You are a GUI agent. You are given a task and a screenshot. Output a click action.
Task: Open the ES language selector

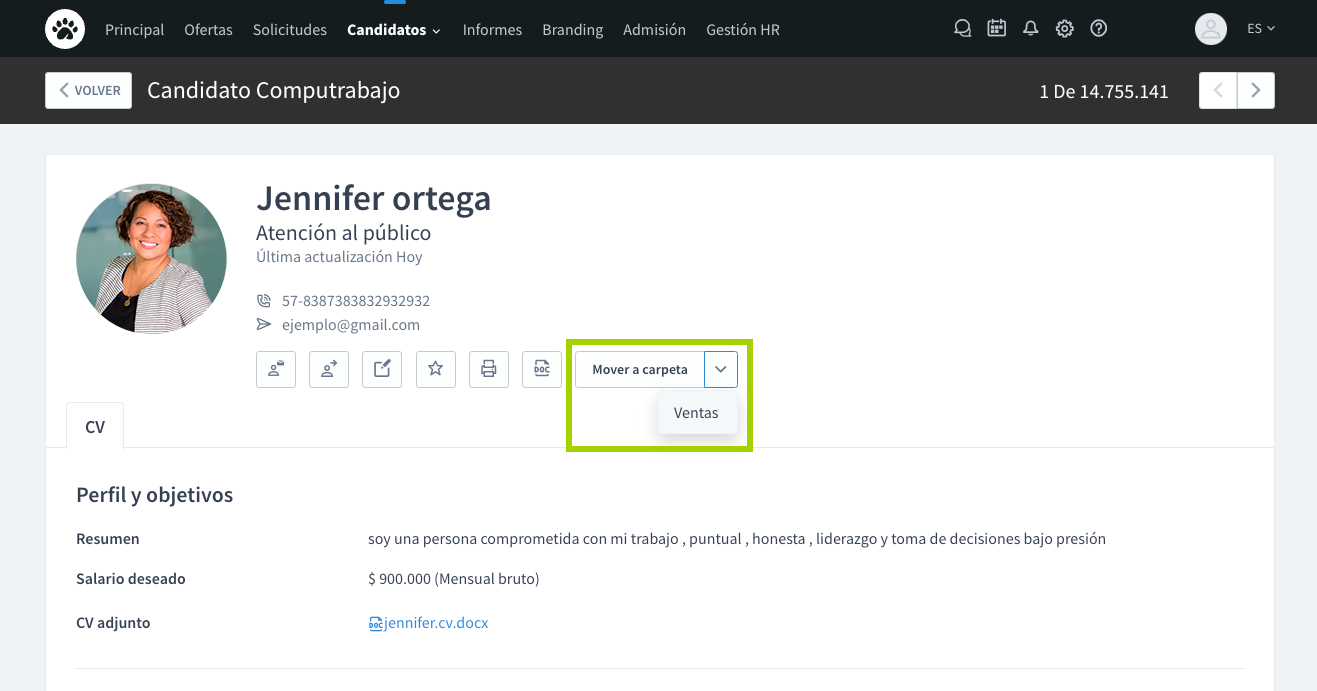tap(1260, 29)
